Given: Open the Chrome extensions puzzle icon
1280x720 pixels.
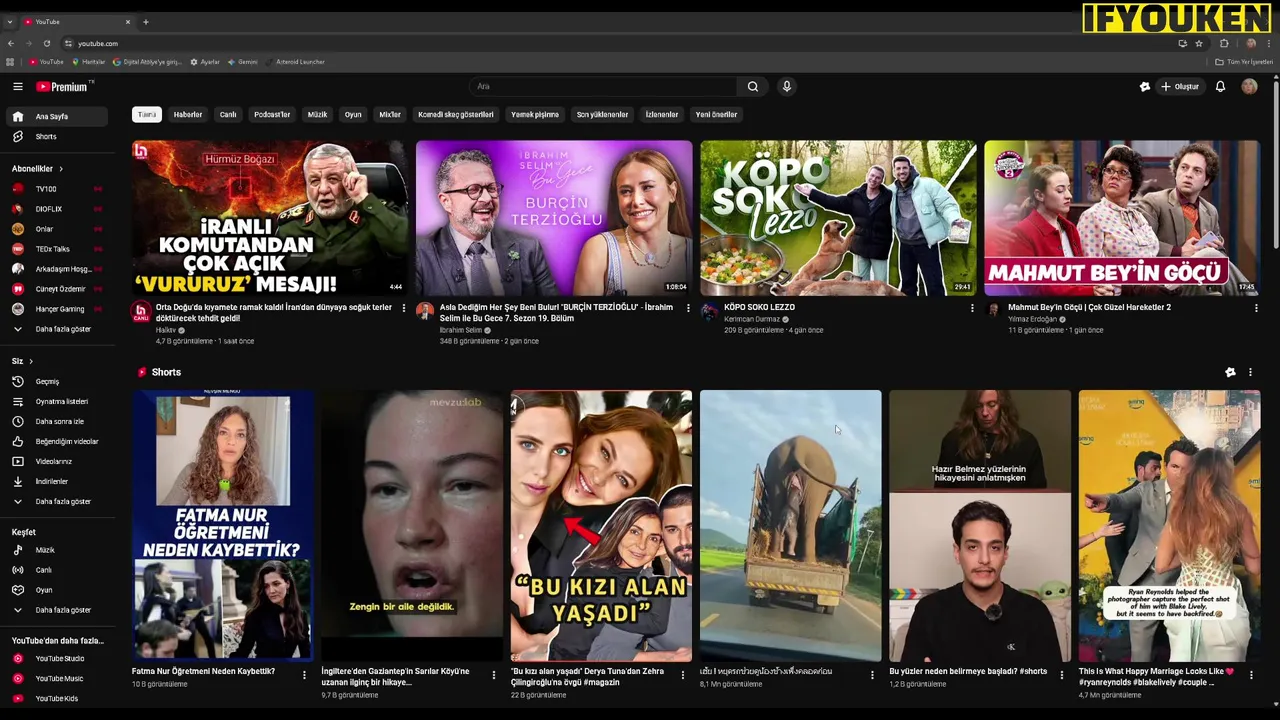Looking at the screenshot, I should (x=1224, y=43).
